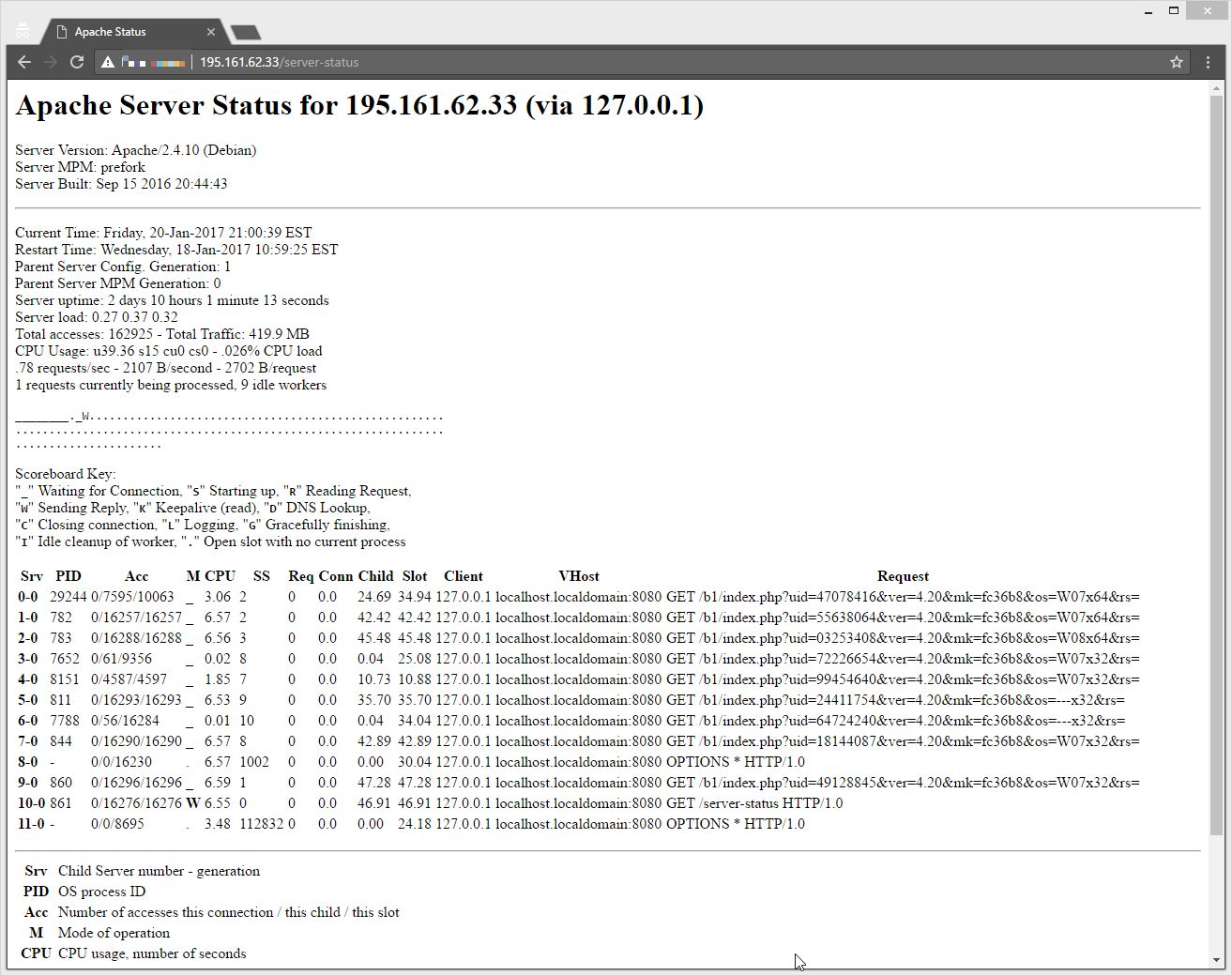This screenshot has height=976, width=1232.
Task: Open the not-secure warning icon
Action: pyautogui.click(x=108, y=62)
